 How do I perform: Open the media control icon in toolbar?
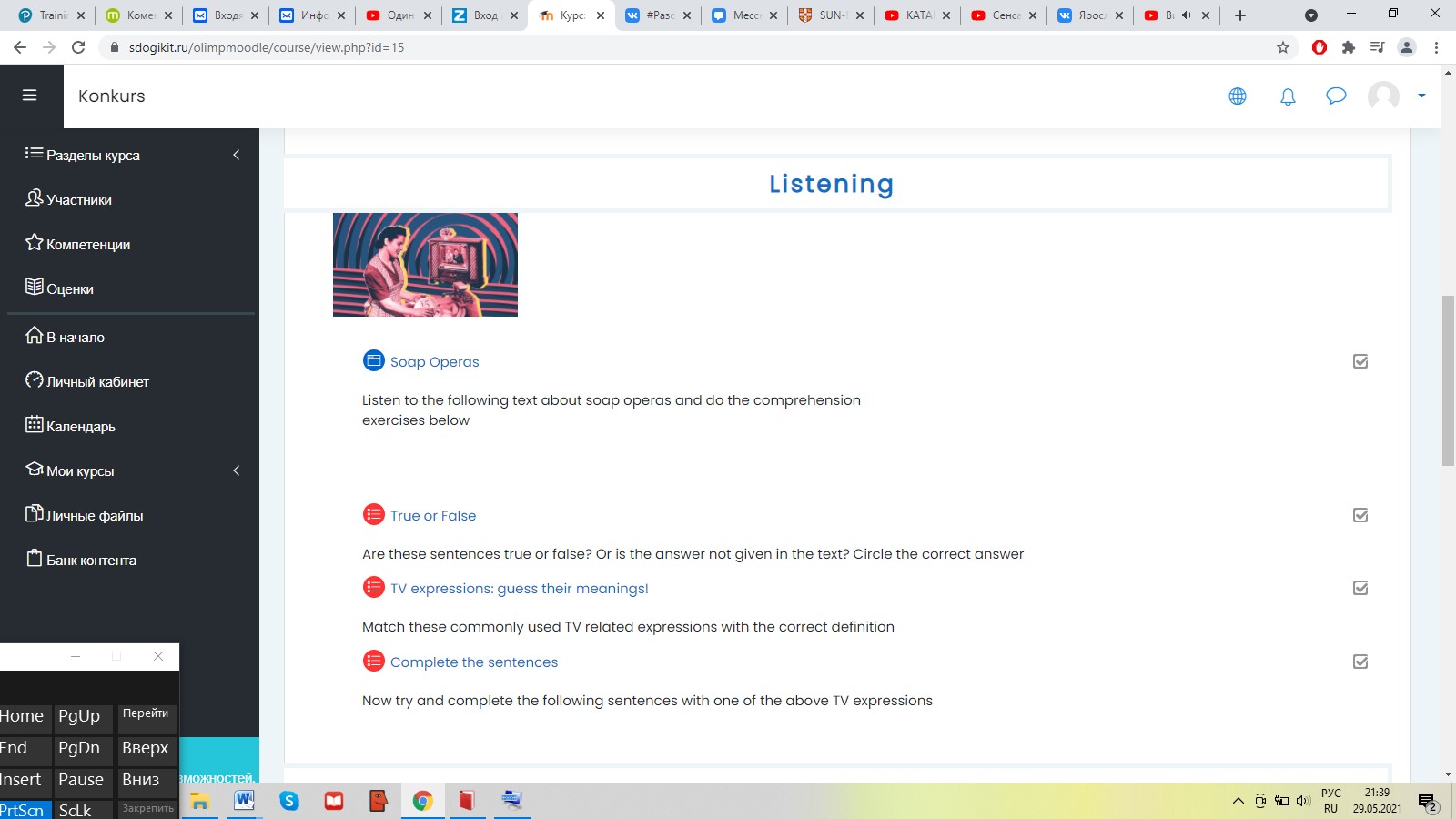(1378, 47)
